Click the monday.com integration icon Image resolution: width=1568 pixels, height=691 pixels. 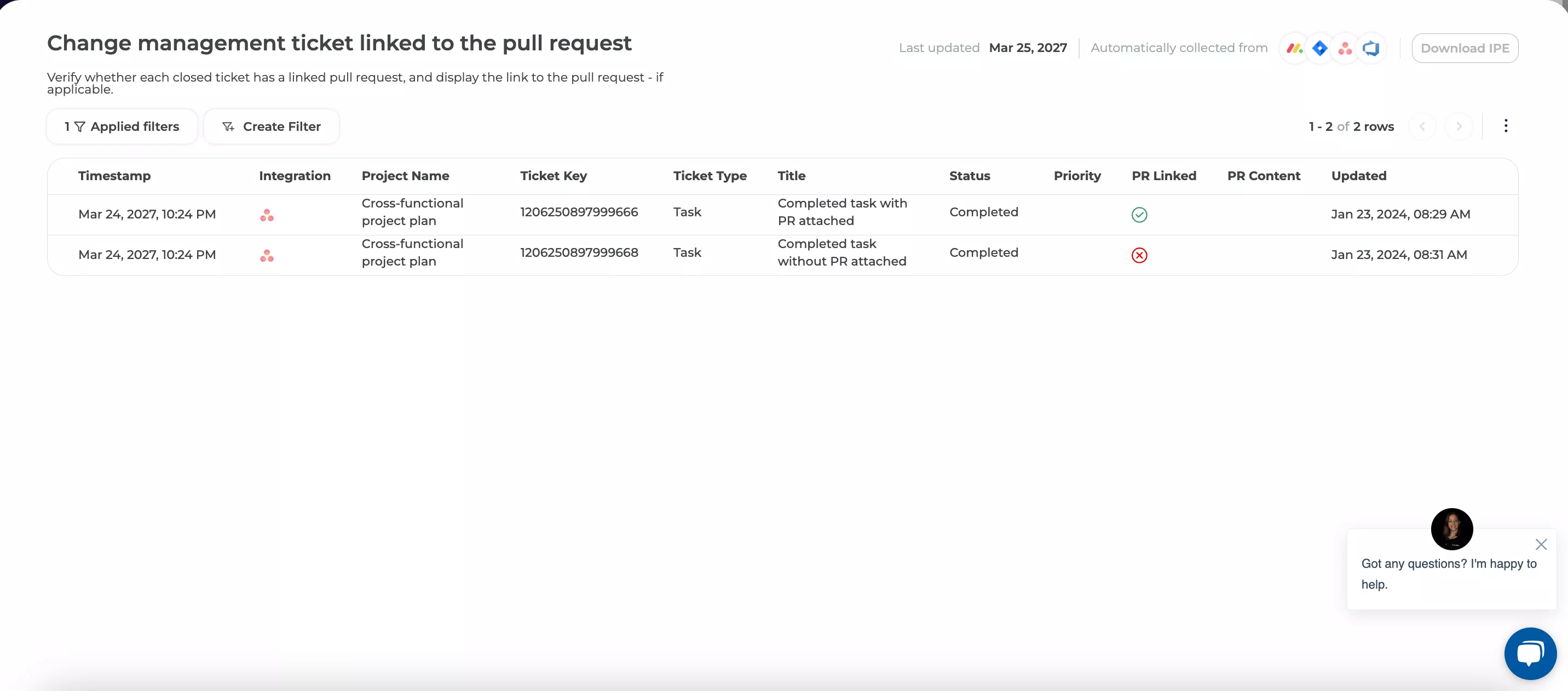point(1294,48)
